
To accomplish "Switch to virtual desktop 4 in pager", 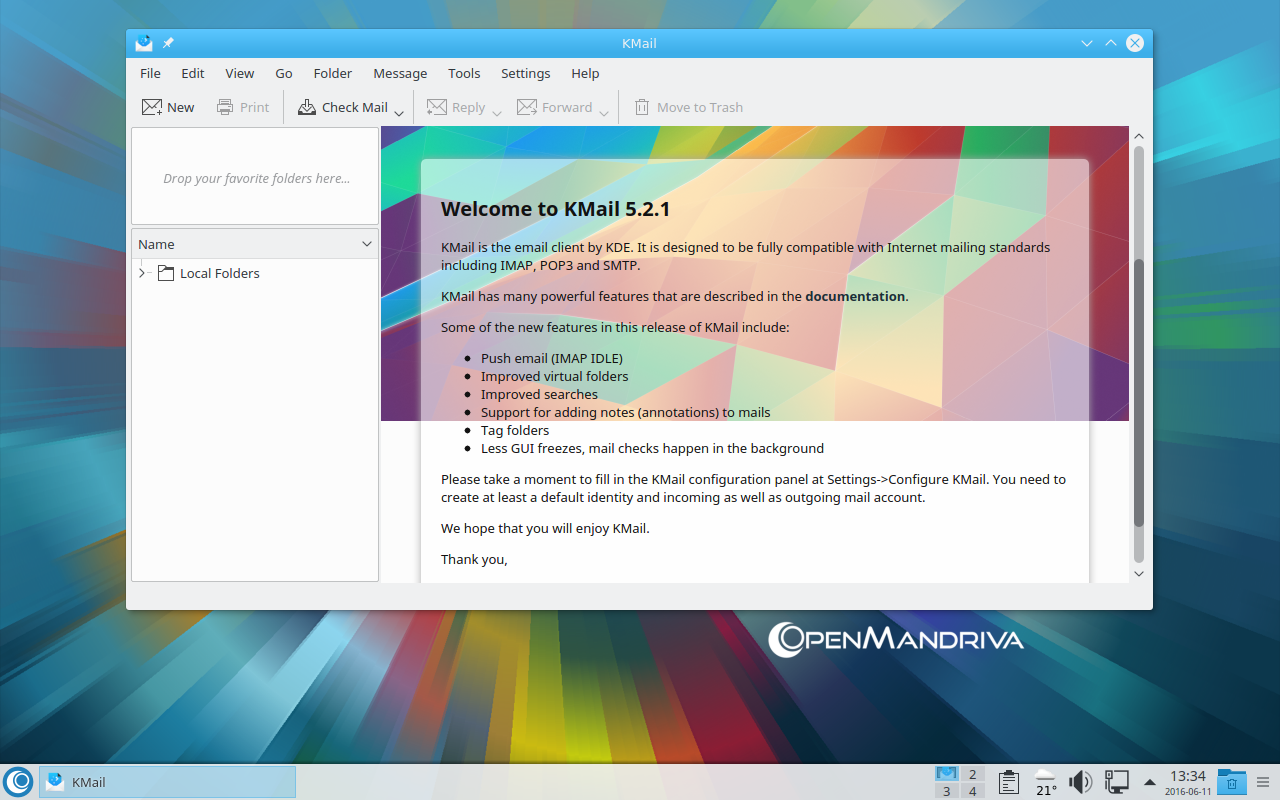I will coord(972,791).
